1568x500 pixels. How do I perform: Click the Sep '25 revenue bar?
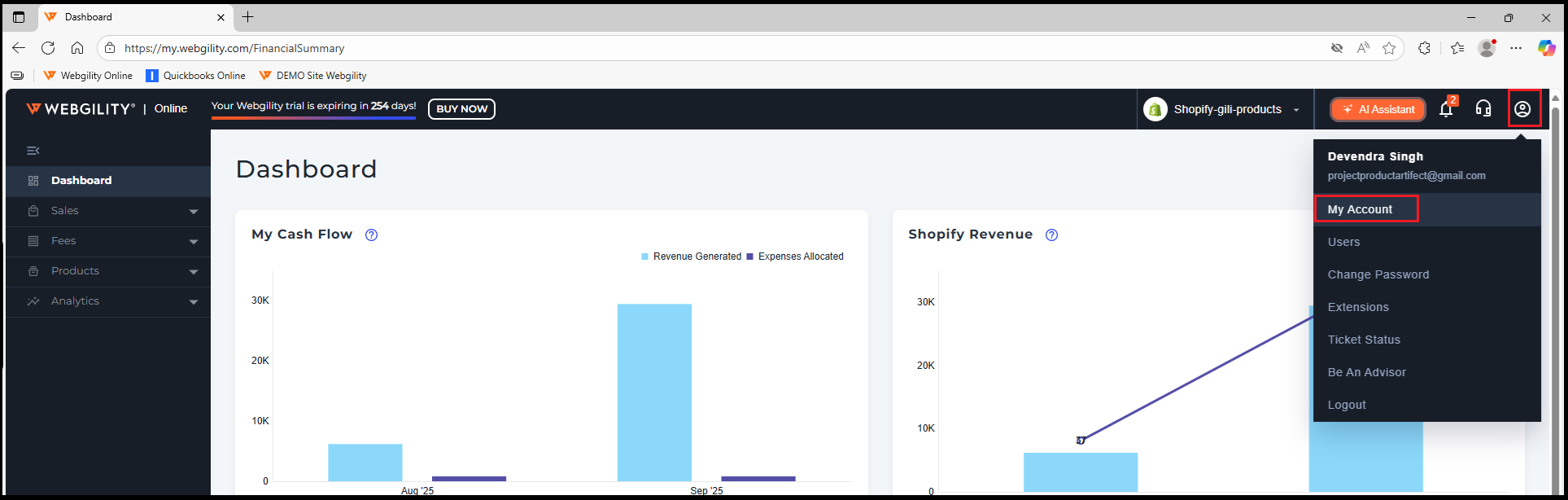(654, 391)
